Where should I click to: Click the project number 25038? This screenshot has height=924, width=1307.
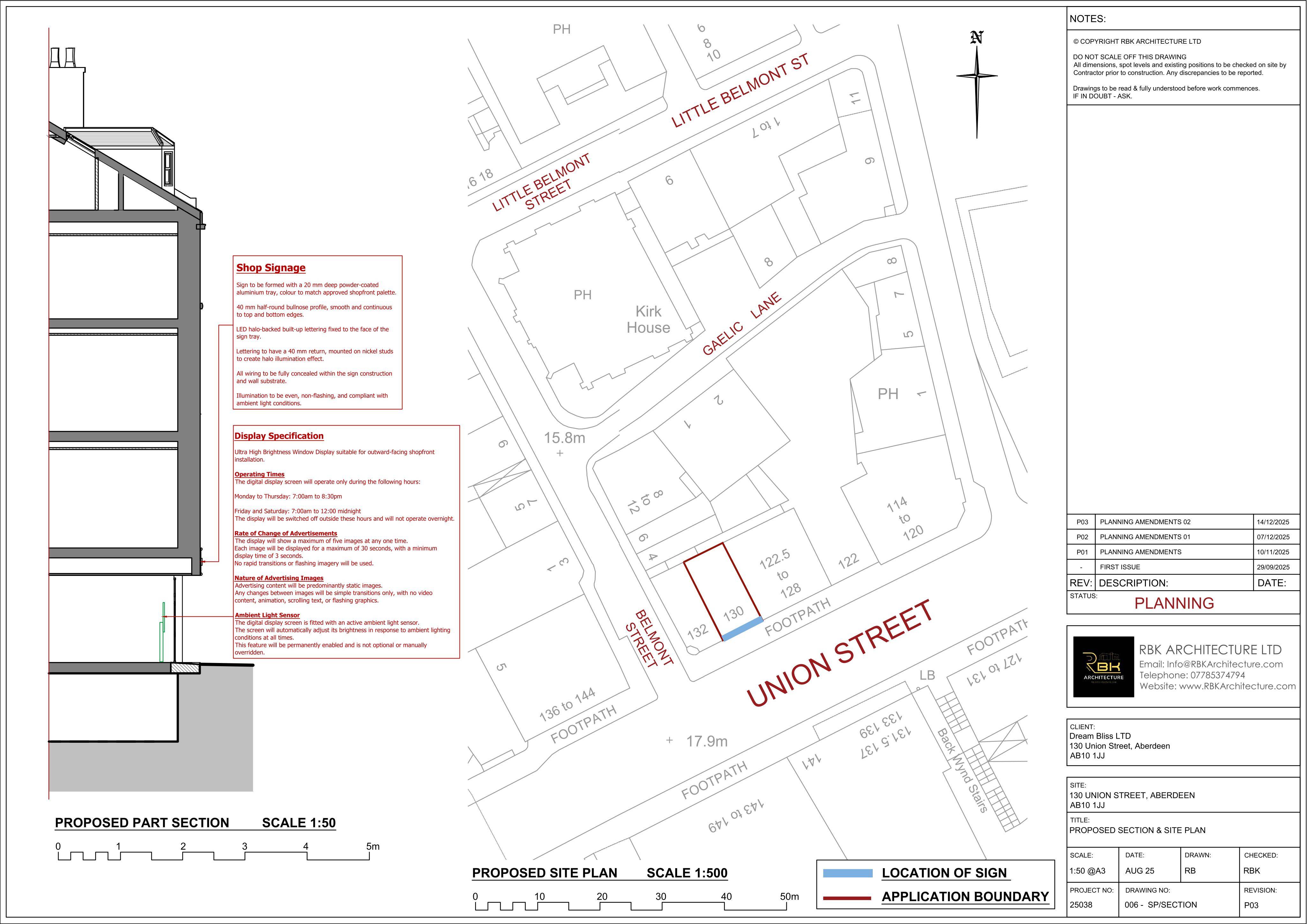[1081, 905]
